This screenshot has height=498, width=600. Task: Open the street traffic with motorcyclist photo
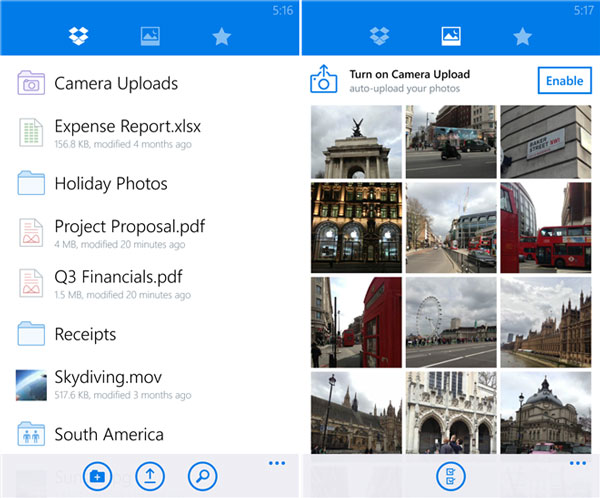pos(451,142)
